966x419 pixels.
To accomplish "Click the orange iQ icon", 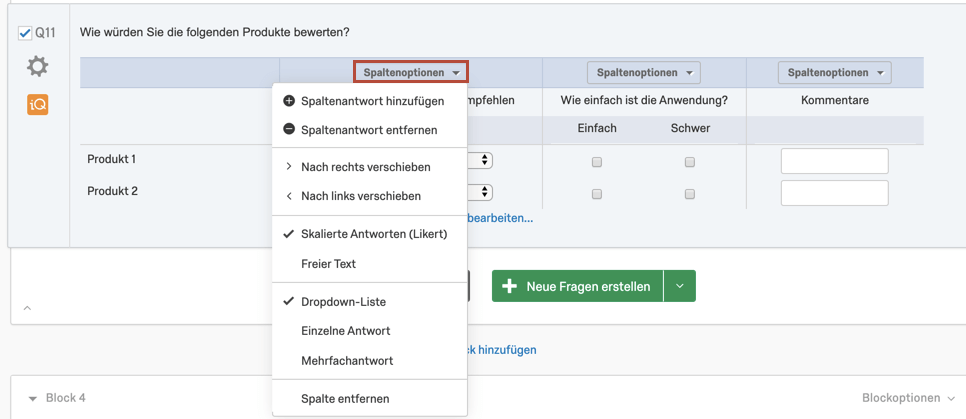I will tap(38, 104).
